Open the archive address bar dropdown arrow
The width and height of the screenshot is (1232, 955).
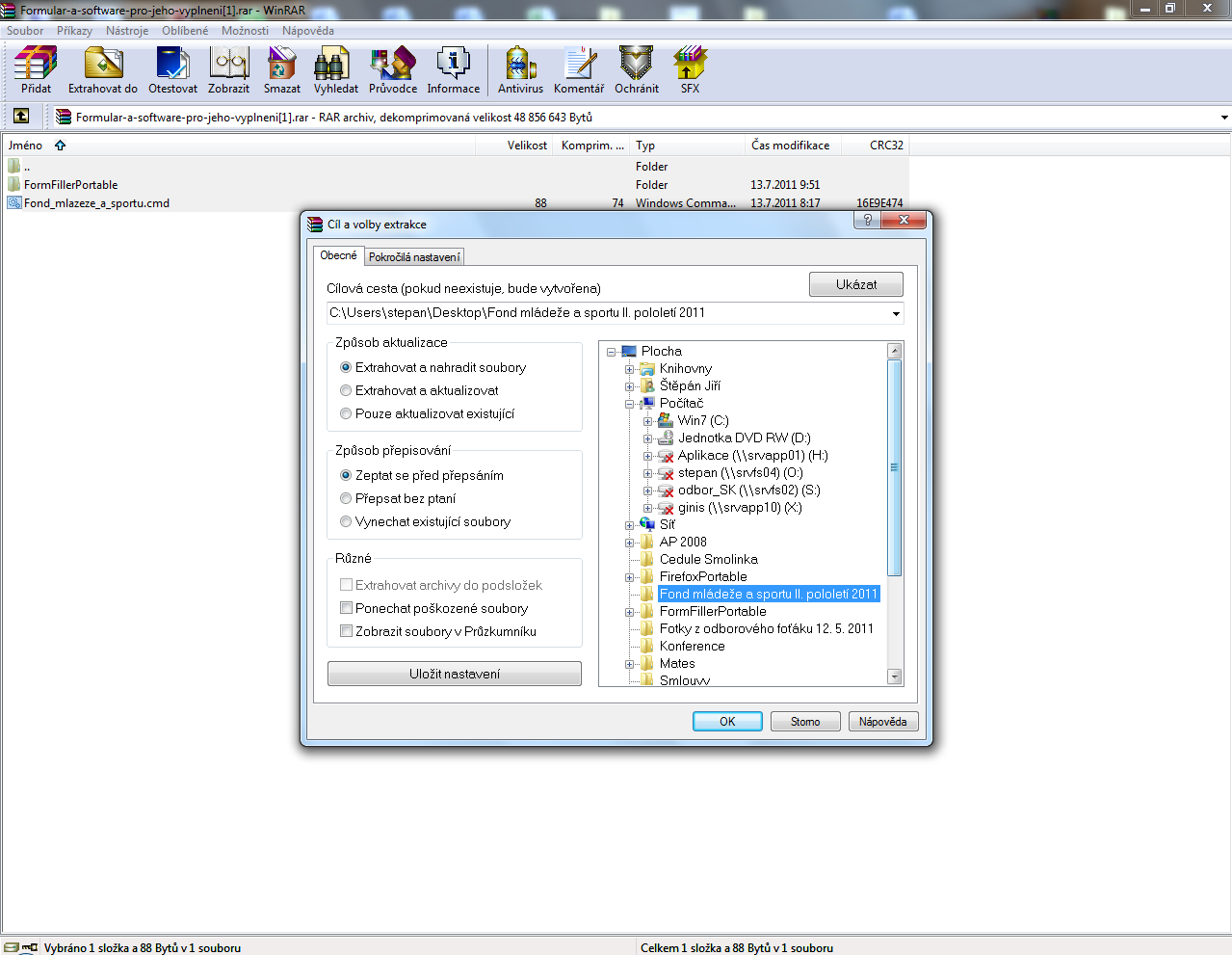click(1224, 118)
